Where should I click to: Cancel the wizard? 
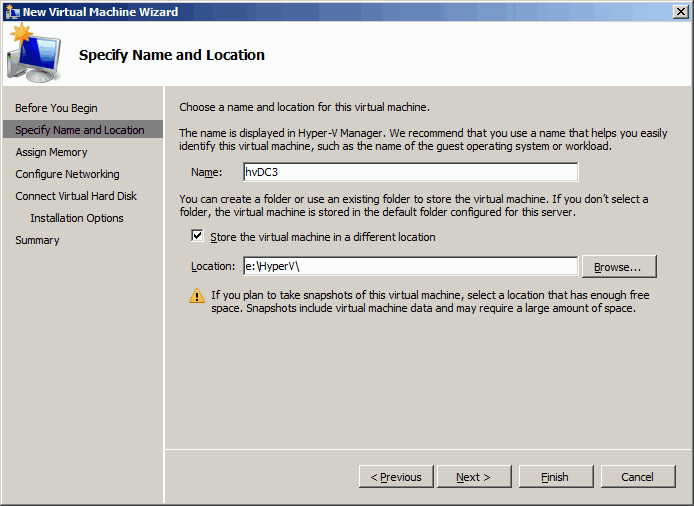[x=638, y=477]
